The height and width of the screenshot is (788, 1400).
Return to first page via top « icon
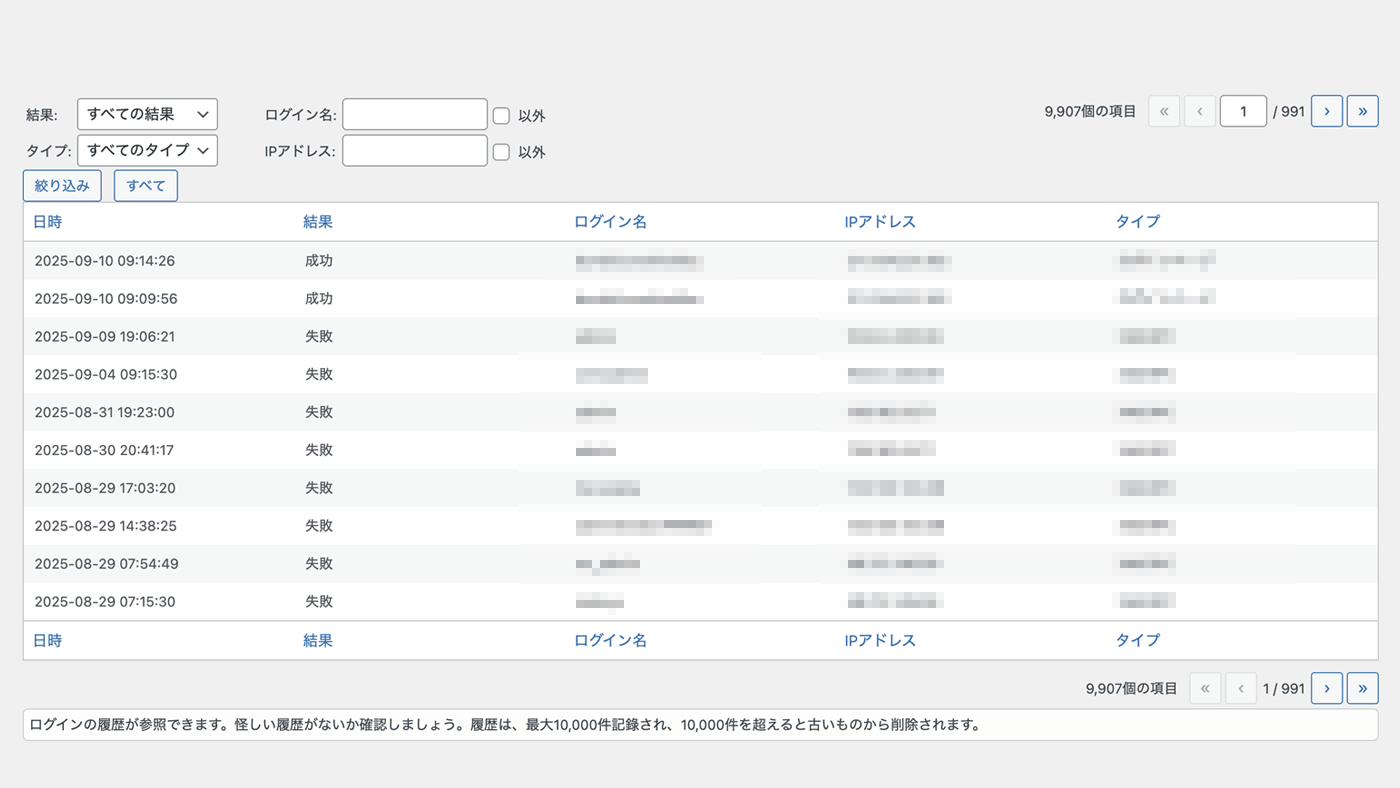[x=1164, y=111]
